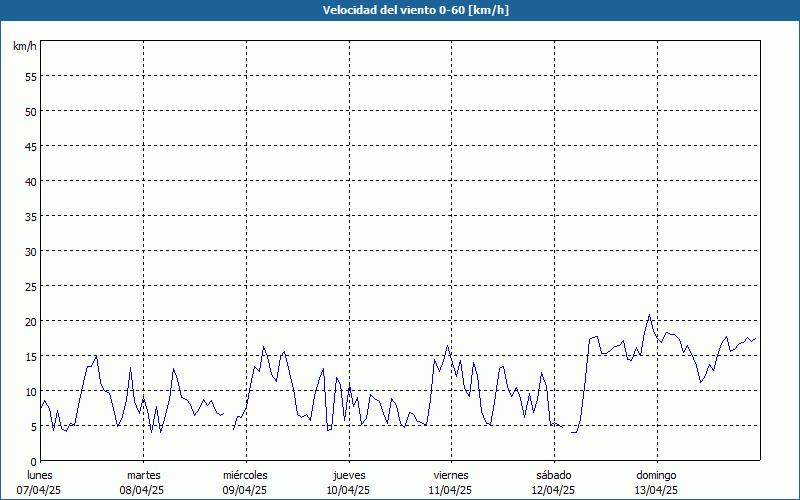Click the 'km/h' axis unit label
Screen dimensions: 800x500
(24, 46)
